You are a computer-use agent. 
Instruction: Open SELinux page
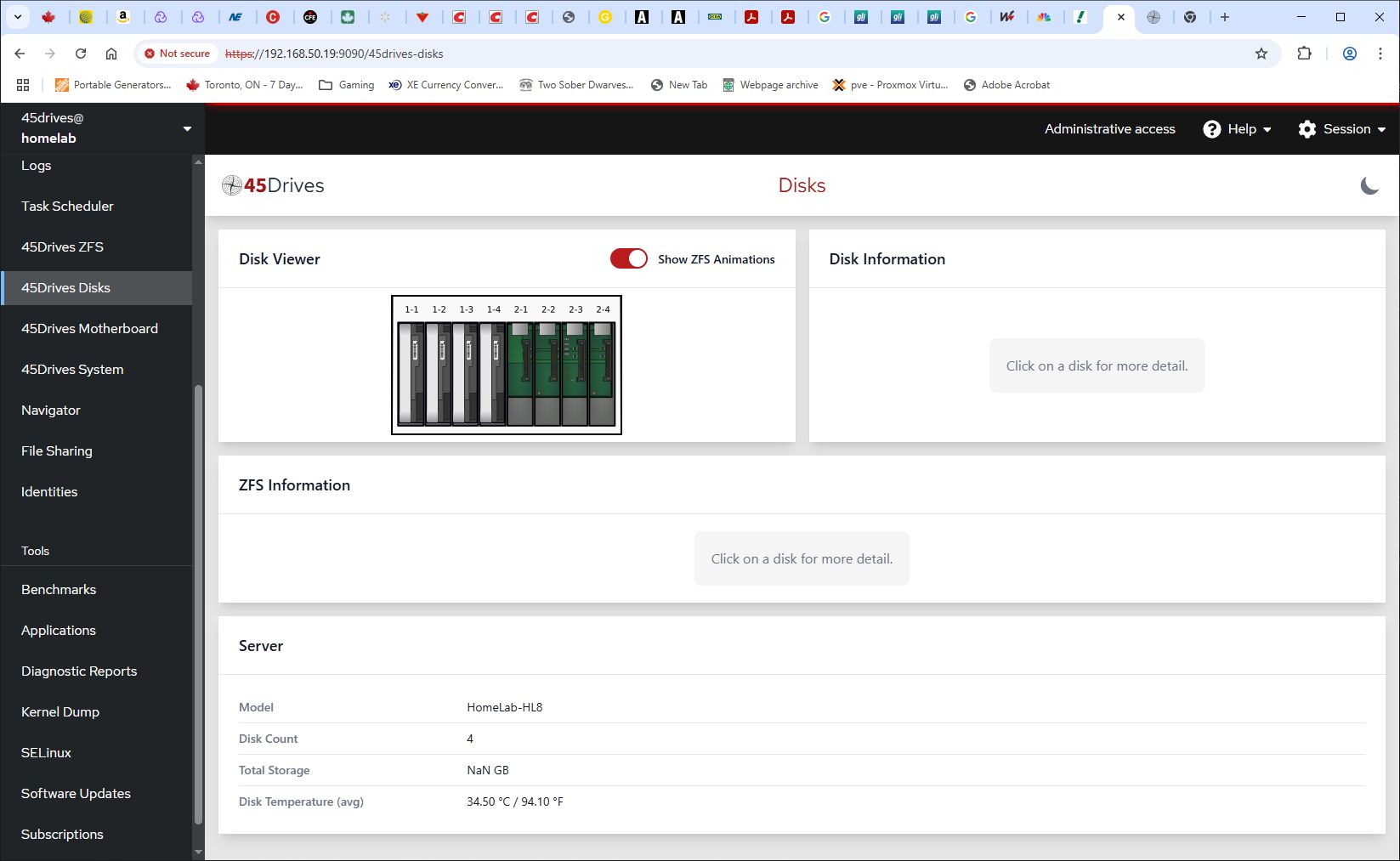pyautogui.click(x=96, y=753)
